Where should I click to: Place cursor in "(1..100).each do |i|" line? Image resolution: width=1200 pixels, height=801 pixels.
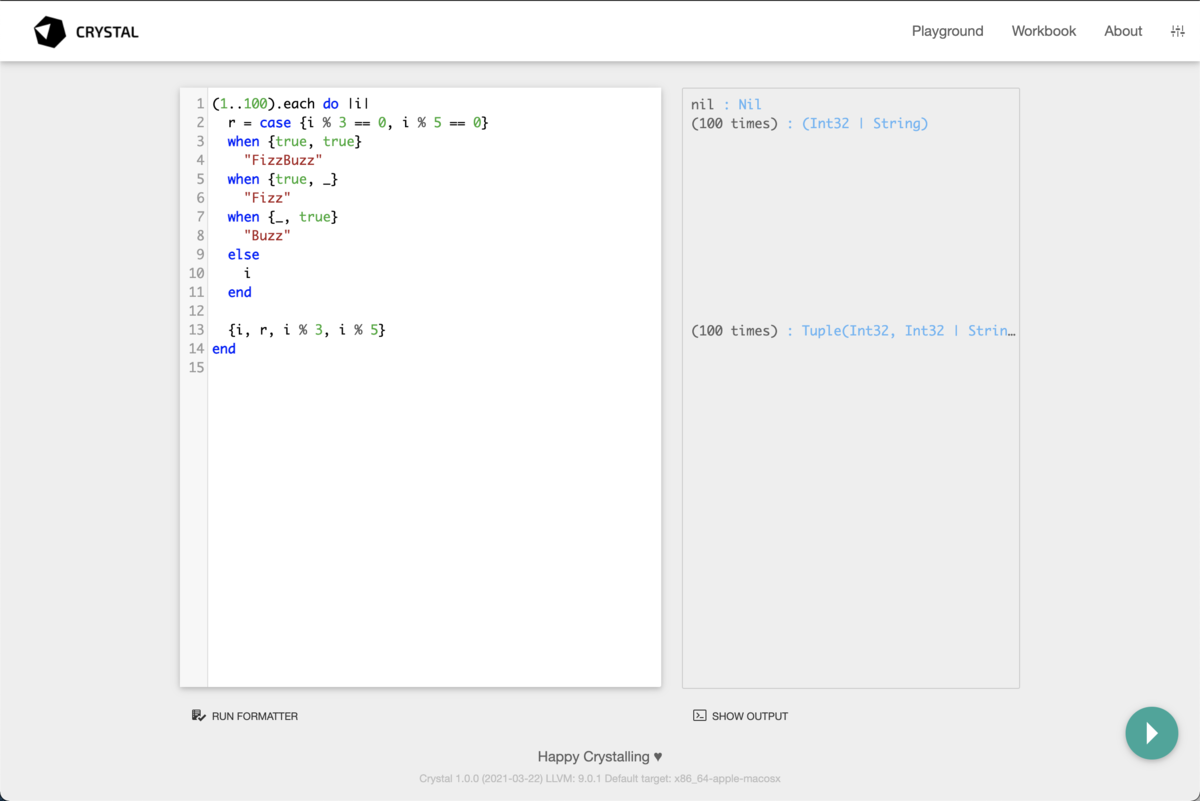(x=291, y=104)
